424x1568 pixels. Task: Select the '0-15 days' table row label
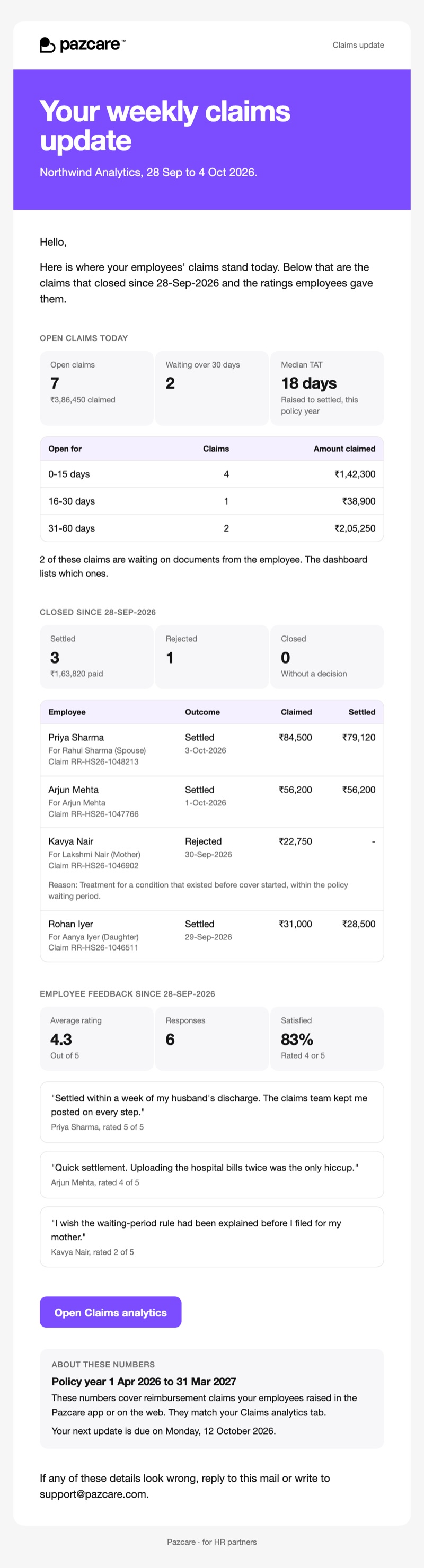pos(69,474)
